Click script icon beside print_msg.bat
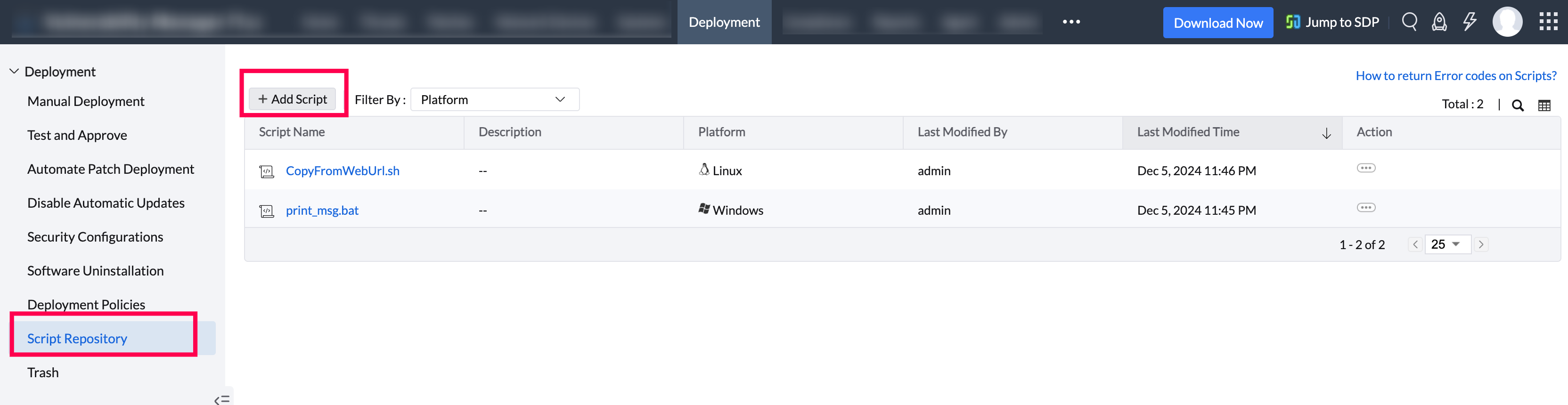 pos(267,211)
